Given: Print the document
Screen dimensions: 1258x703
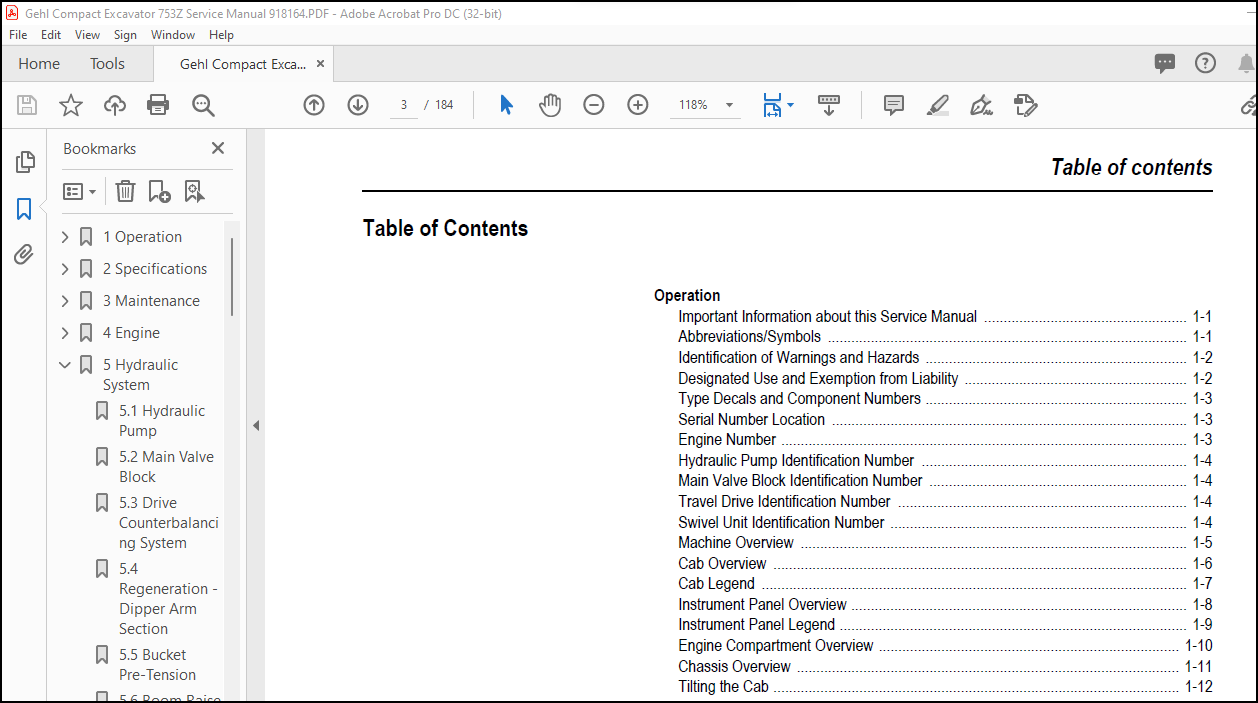Looking at the screenshot, I should (158, 105).
